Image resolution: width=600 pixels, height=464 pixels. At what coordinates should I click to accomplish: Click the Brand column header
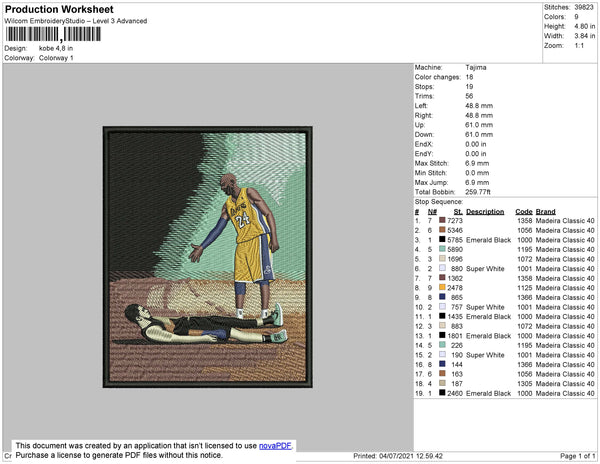[545, 212]
